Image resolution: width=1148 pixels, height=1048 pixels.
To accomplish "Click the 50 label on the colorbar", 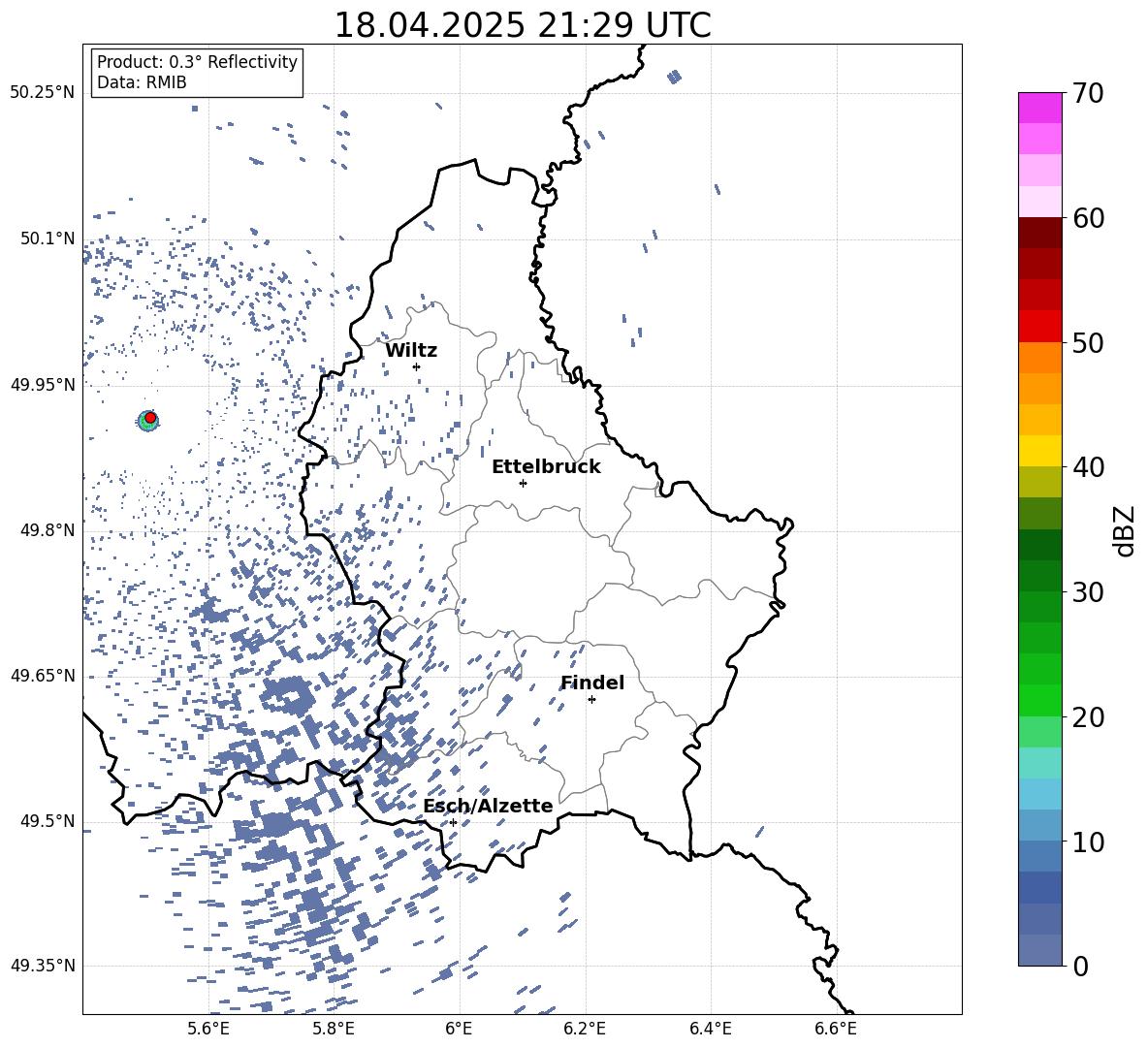I will click(1088, 342).
